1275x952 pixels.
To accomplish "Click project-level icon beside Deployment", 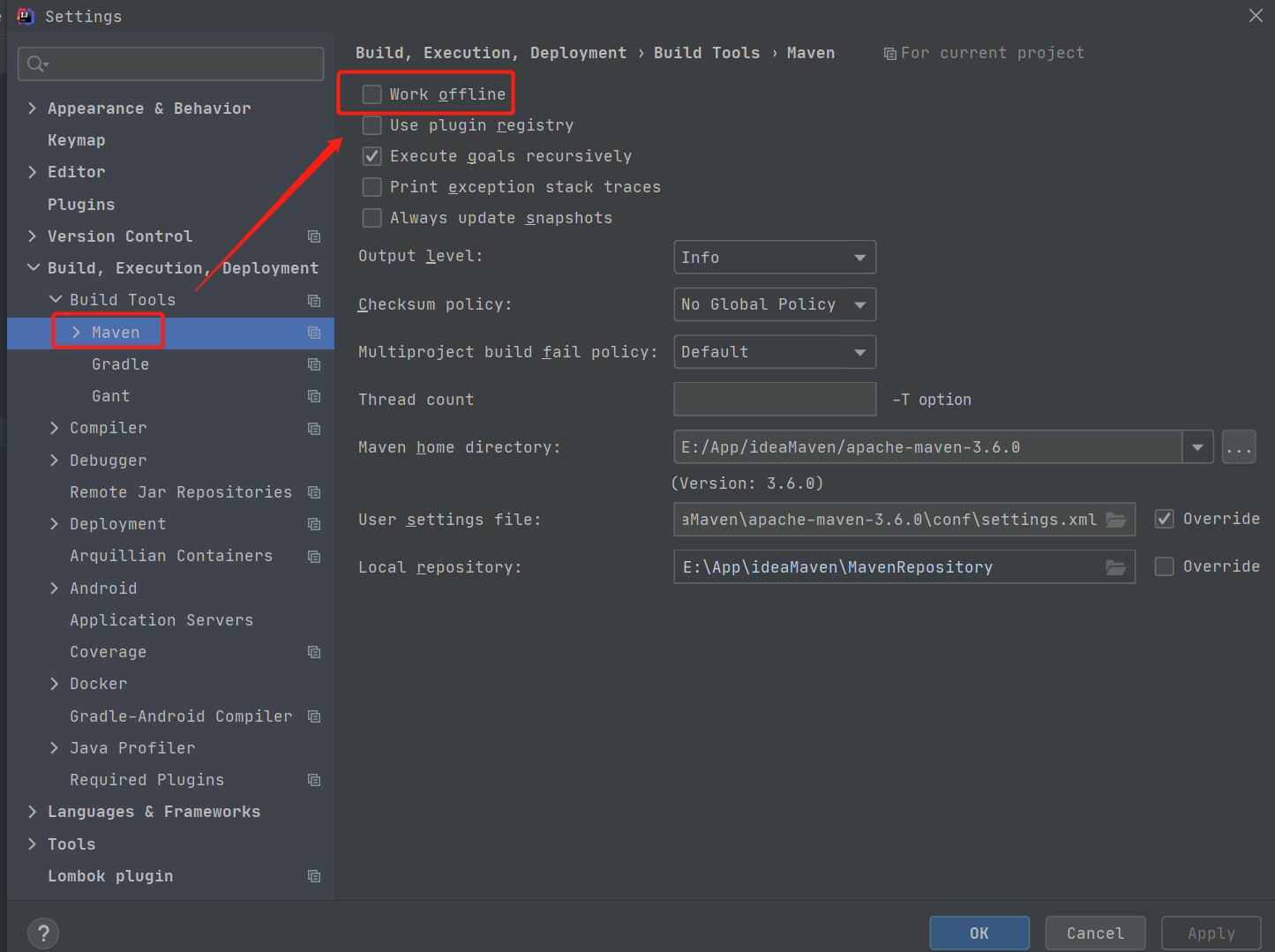I will [314, 524].
